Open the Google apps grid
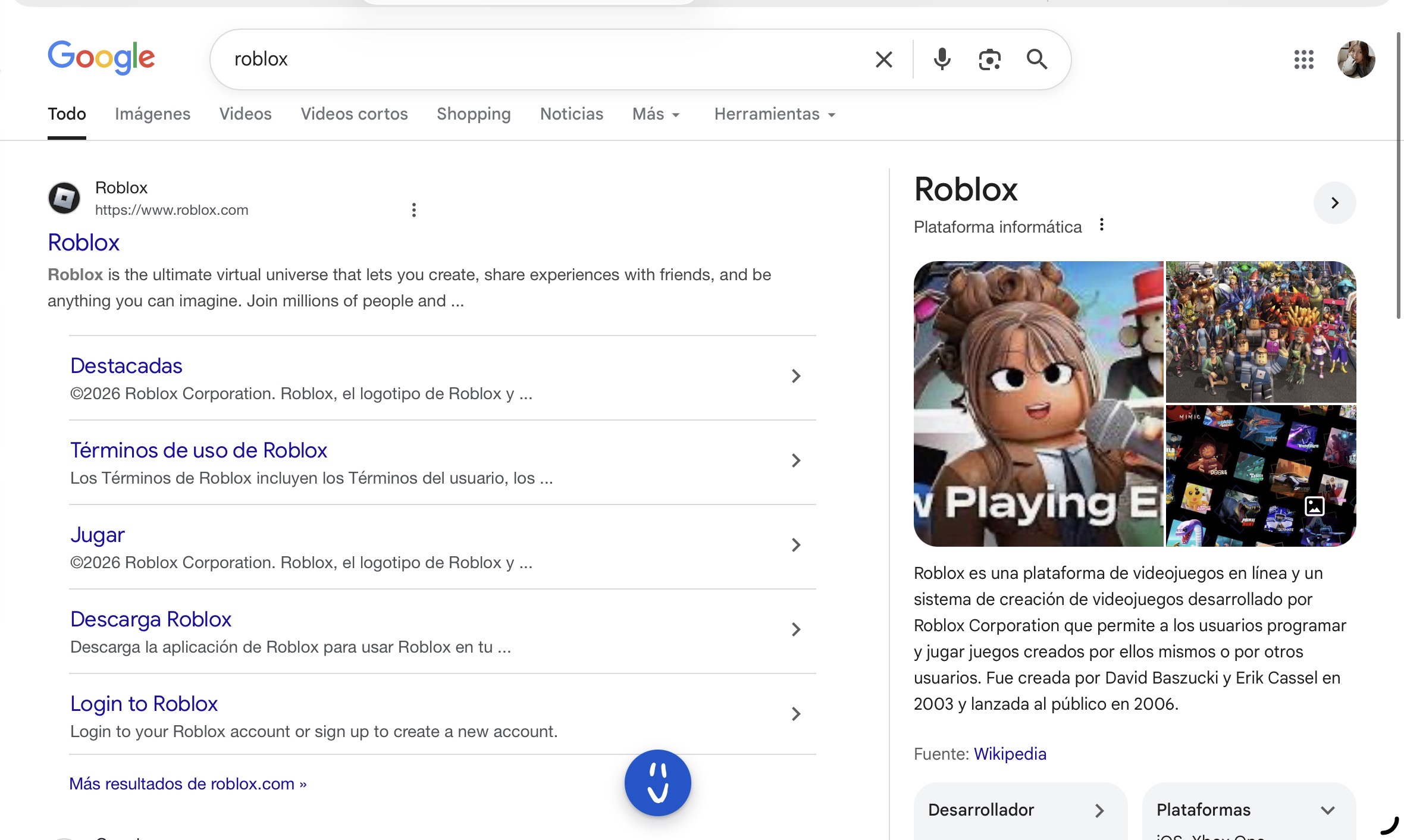Viewport: 1404px width, 840px height. click(1303, 59)
